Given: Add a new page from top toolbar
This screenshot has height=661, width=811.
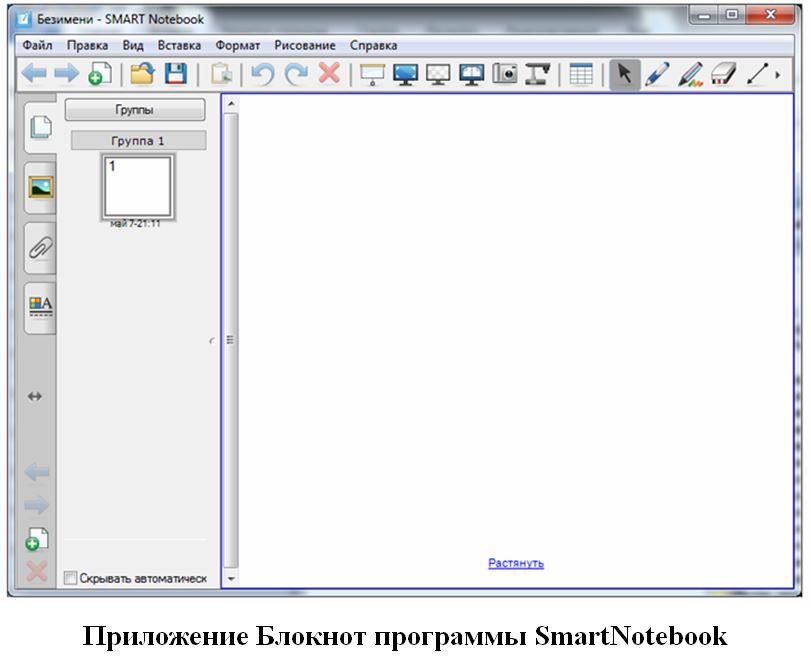Looking at the screenshot, I should point(100,73).
